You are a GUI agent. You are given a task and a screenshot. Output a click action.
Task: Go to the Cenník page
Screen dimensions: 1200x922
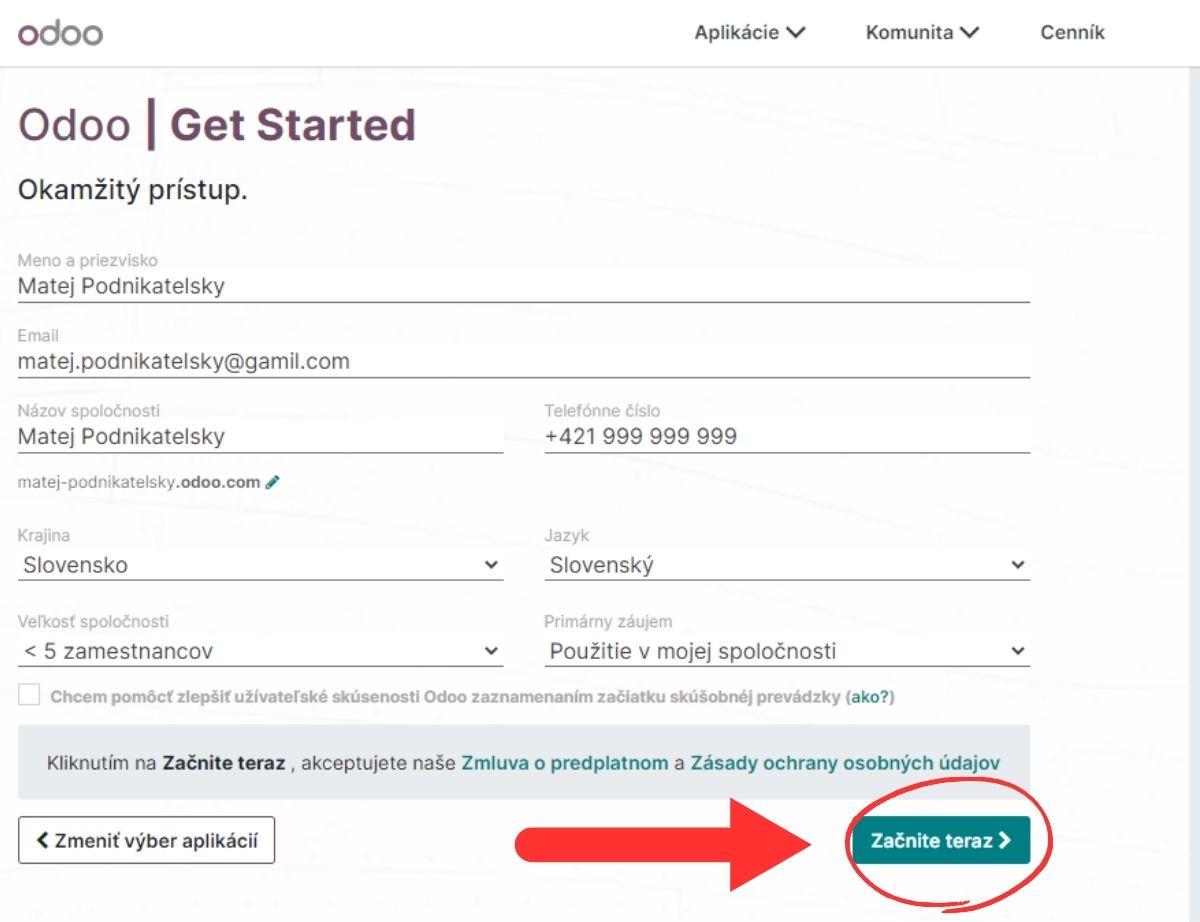point(1072,33)
